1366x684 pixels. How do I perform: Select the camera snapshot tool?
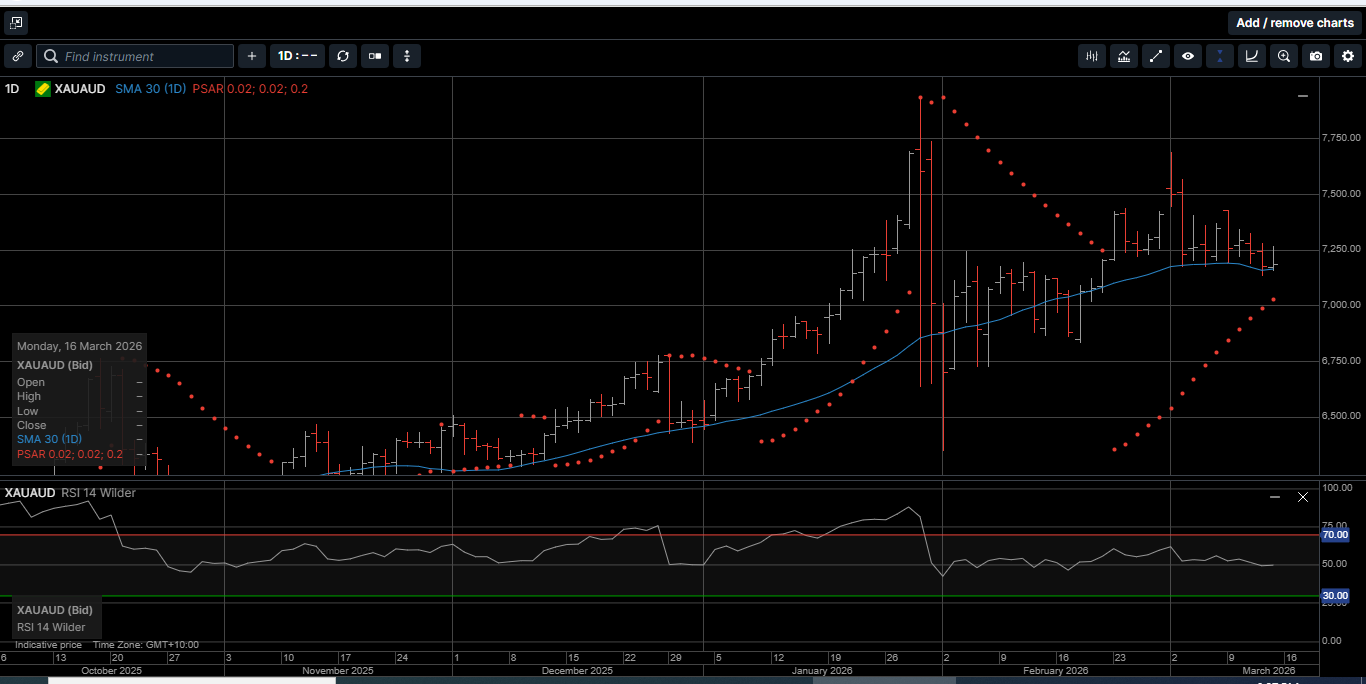(1315, 56)
